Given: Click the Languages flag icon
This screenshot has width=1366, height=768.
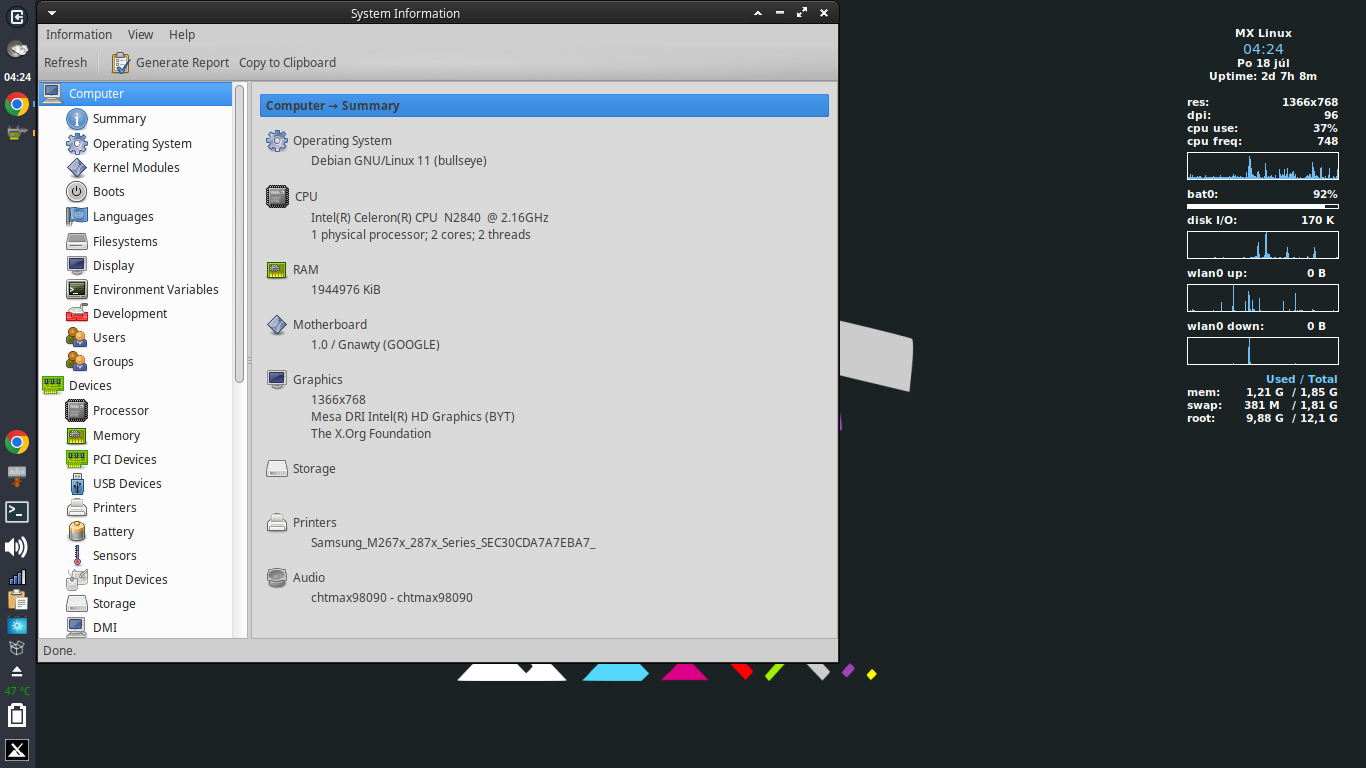Looking at the screenshot, I should point(77,216).
